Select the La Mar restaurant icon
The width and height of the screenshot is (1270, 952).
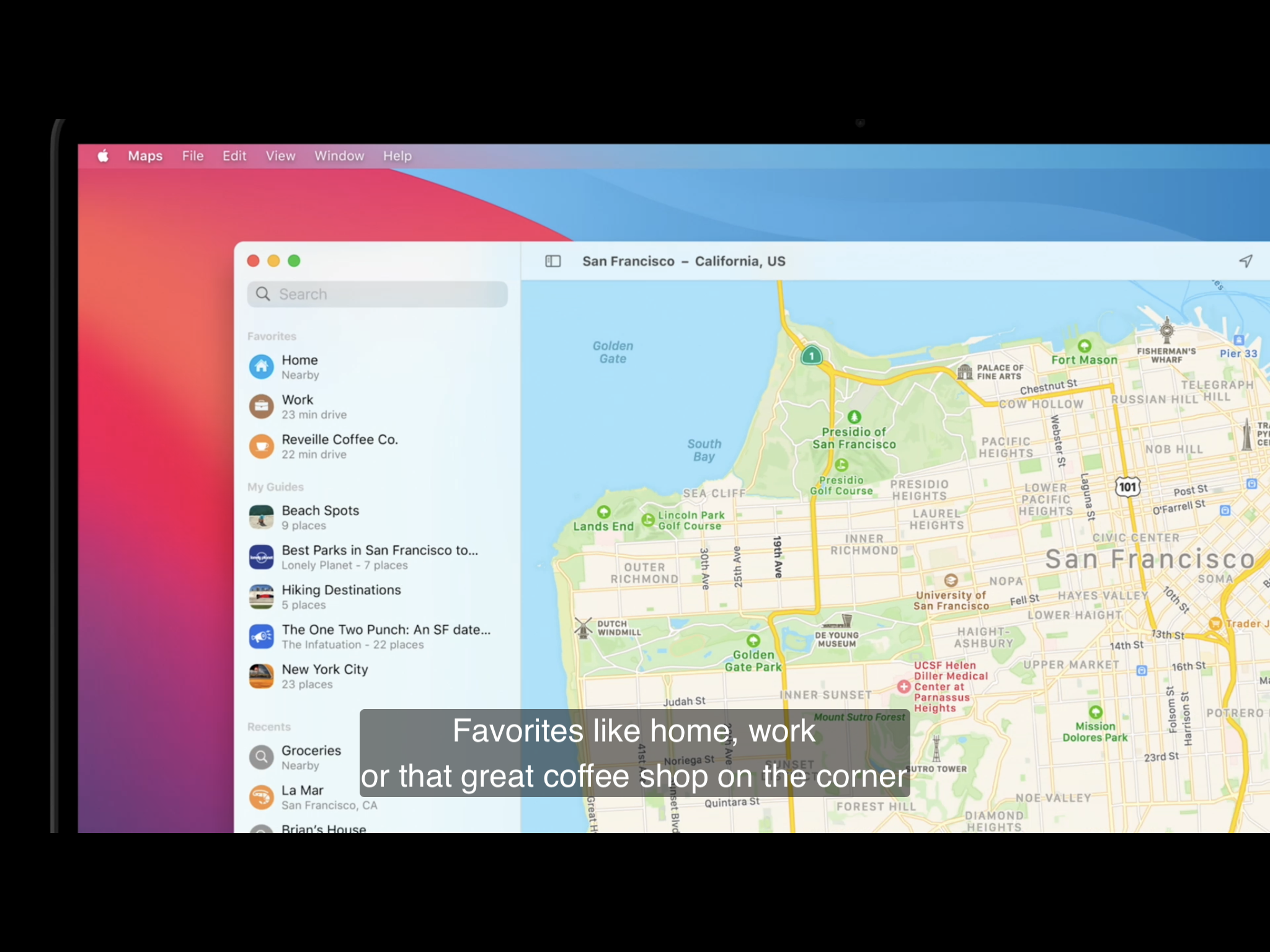point(262,797)
